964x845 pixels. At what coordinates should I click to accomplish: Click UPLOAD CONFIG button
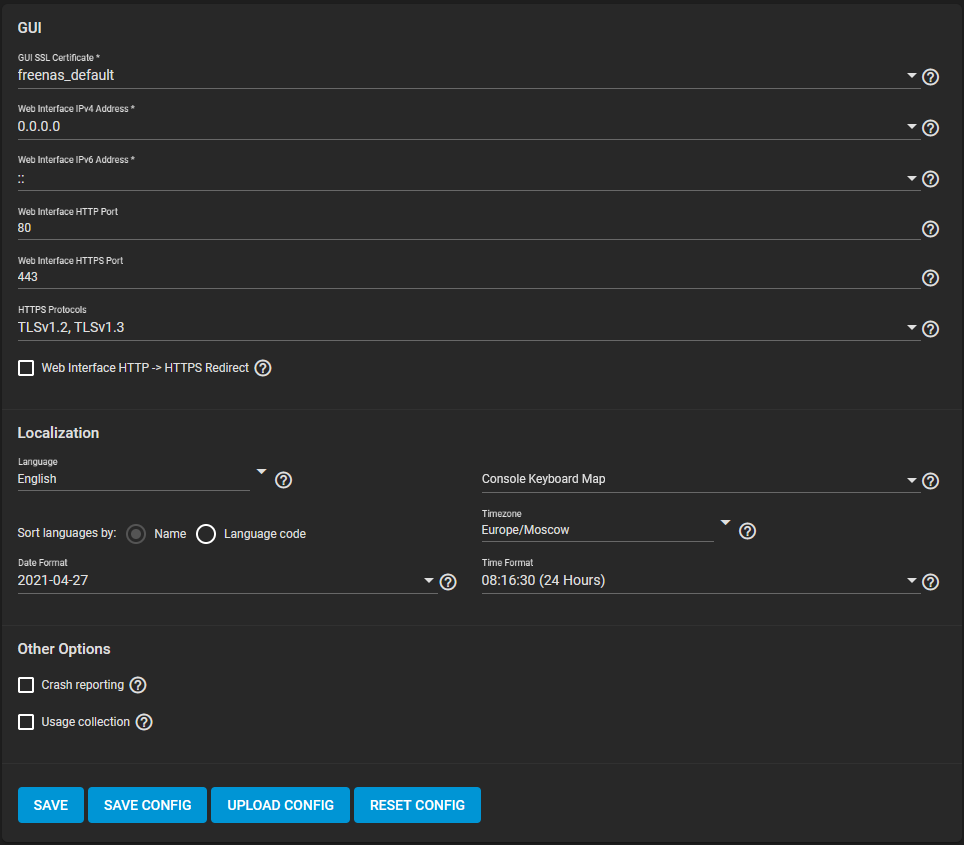coord(280,805)
